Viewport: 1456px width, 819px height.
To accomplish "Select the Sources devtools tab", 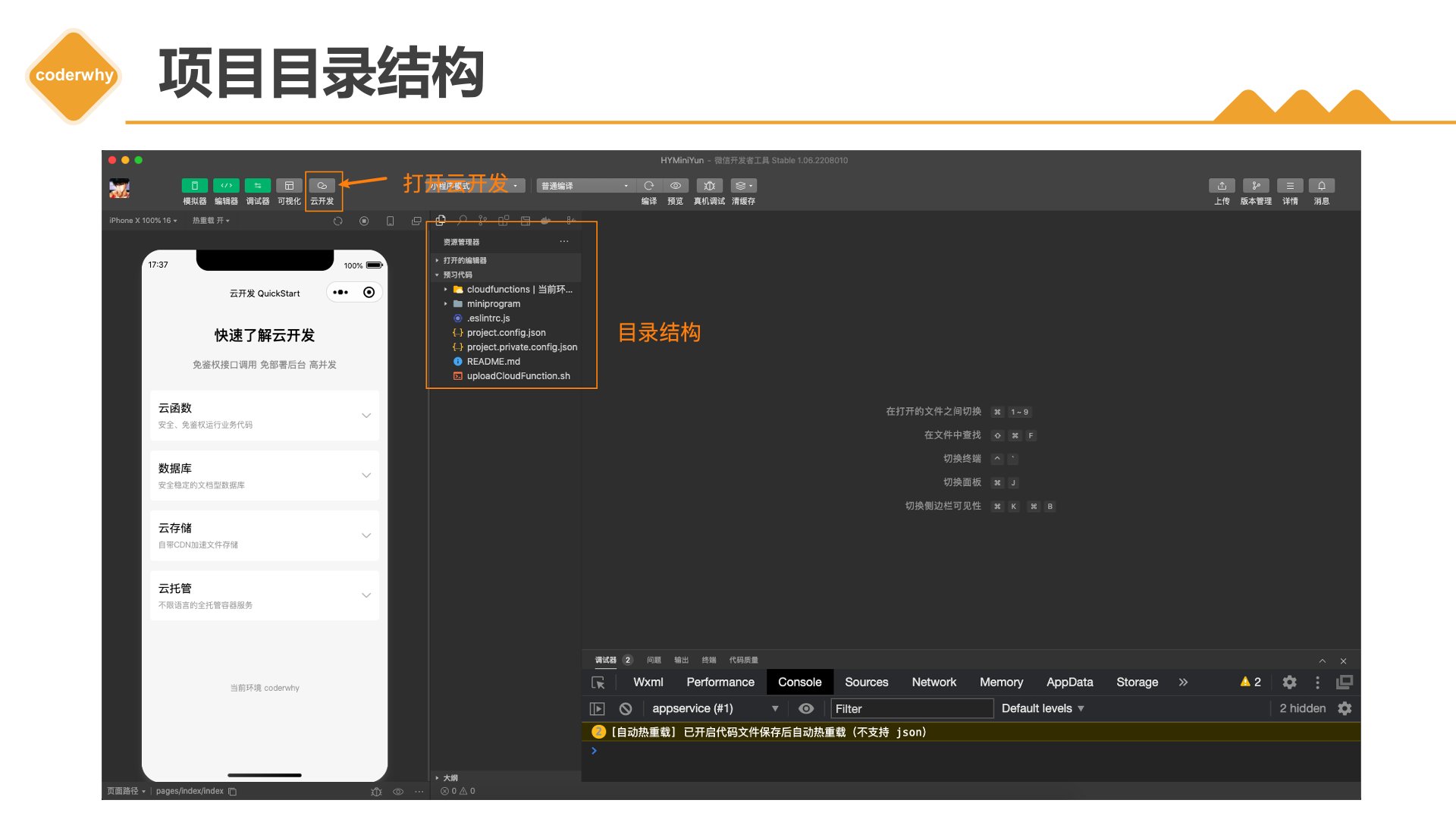I will [x=867, y=682].
